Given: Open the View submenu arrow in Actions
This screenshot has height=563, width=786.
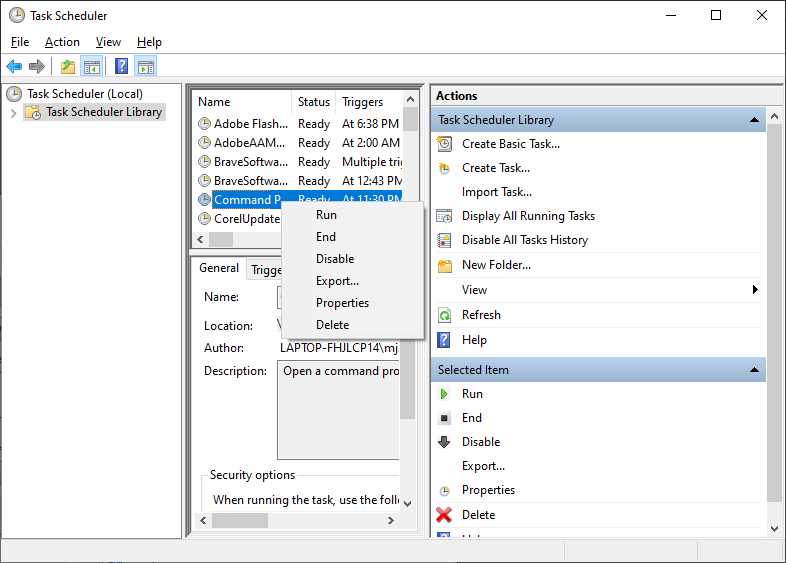Looking at the screenshot, I should click(755, 290).
